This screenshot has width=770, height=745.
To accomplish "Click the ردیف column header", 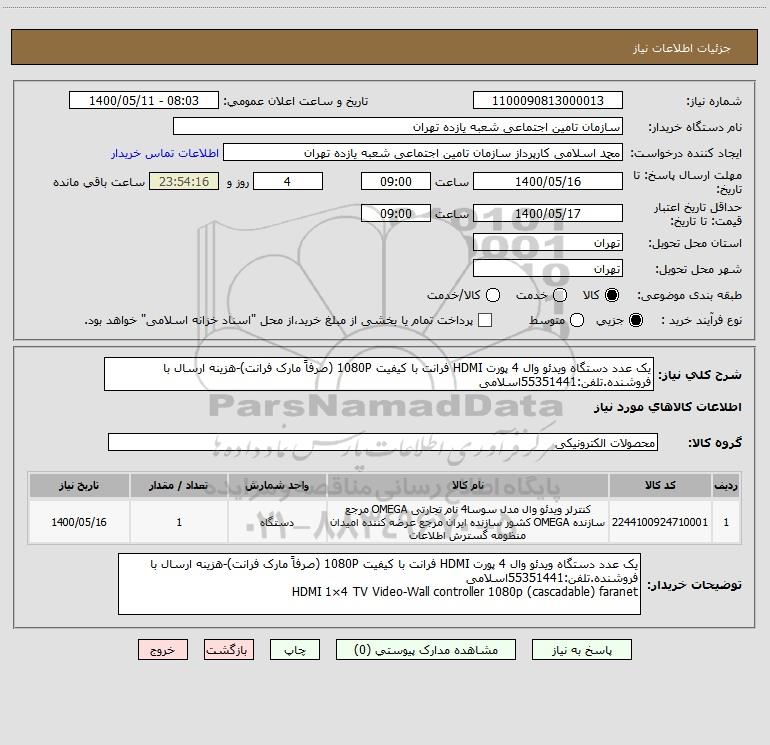I will (726, 485).
